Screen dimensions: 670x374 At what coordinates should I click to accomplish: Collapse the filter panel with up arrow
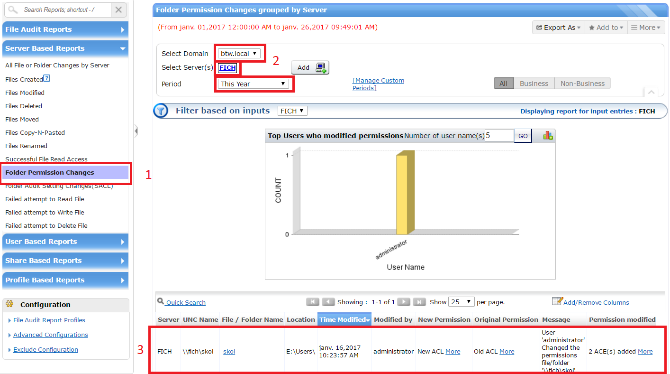pos(651,92)
